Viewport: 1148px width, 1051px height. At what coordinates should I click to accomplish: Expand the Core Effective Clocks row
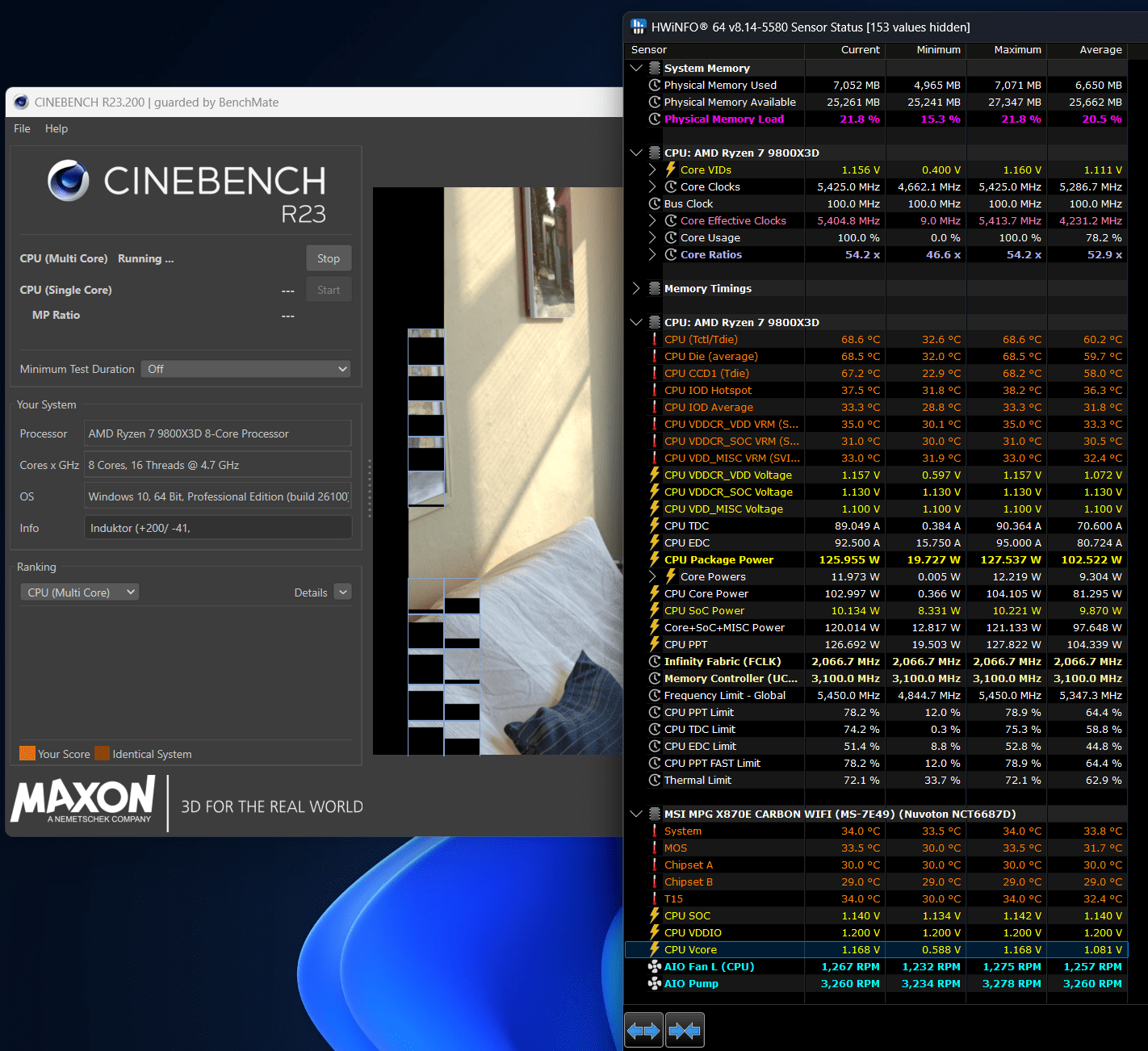[x=652, y=220]
